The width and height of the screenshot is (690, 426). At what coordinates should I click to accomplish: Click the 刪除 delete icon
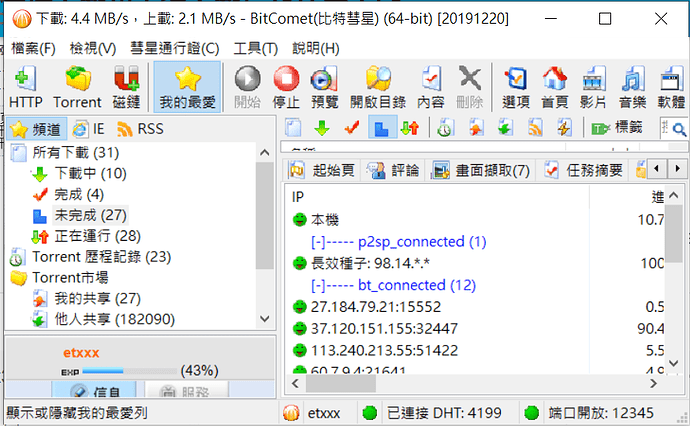click(x=470, y=87)
